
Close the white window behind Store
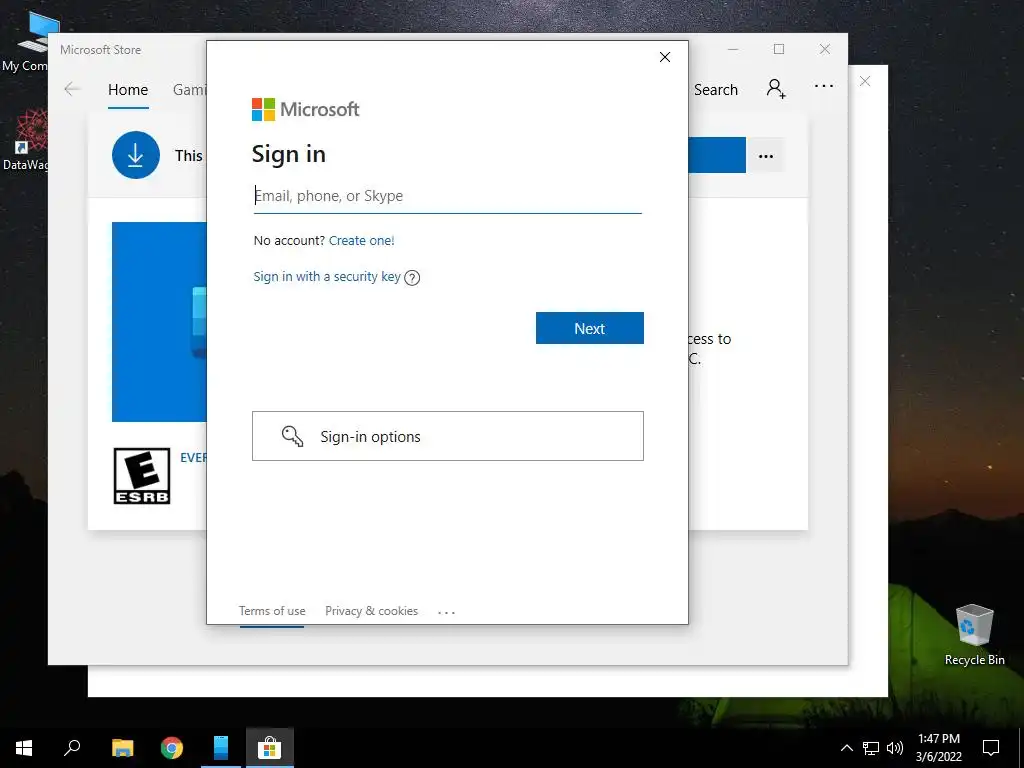click(865, 81)
